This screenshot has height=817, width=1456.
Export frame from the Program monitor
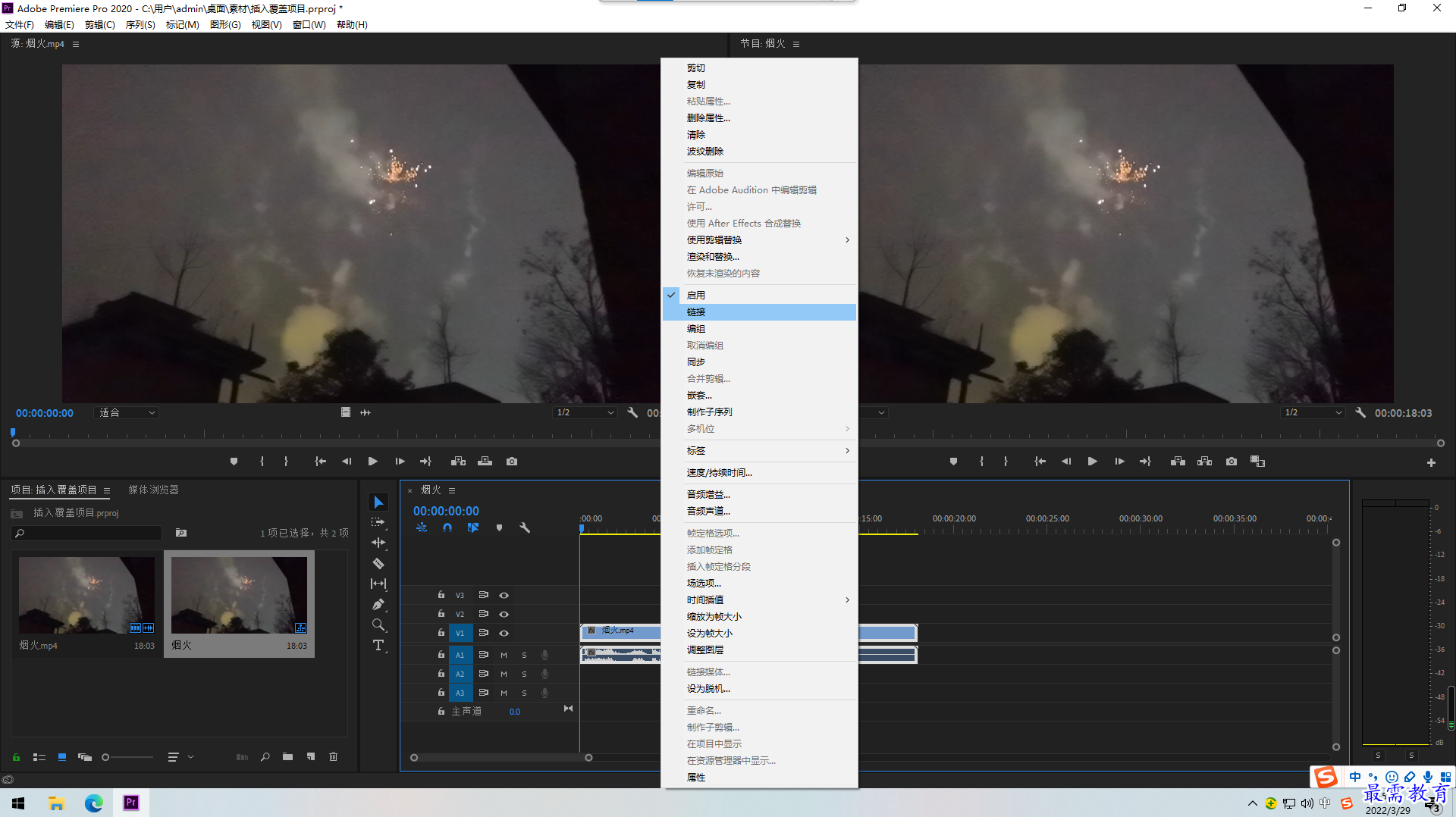[1232, 461]
